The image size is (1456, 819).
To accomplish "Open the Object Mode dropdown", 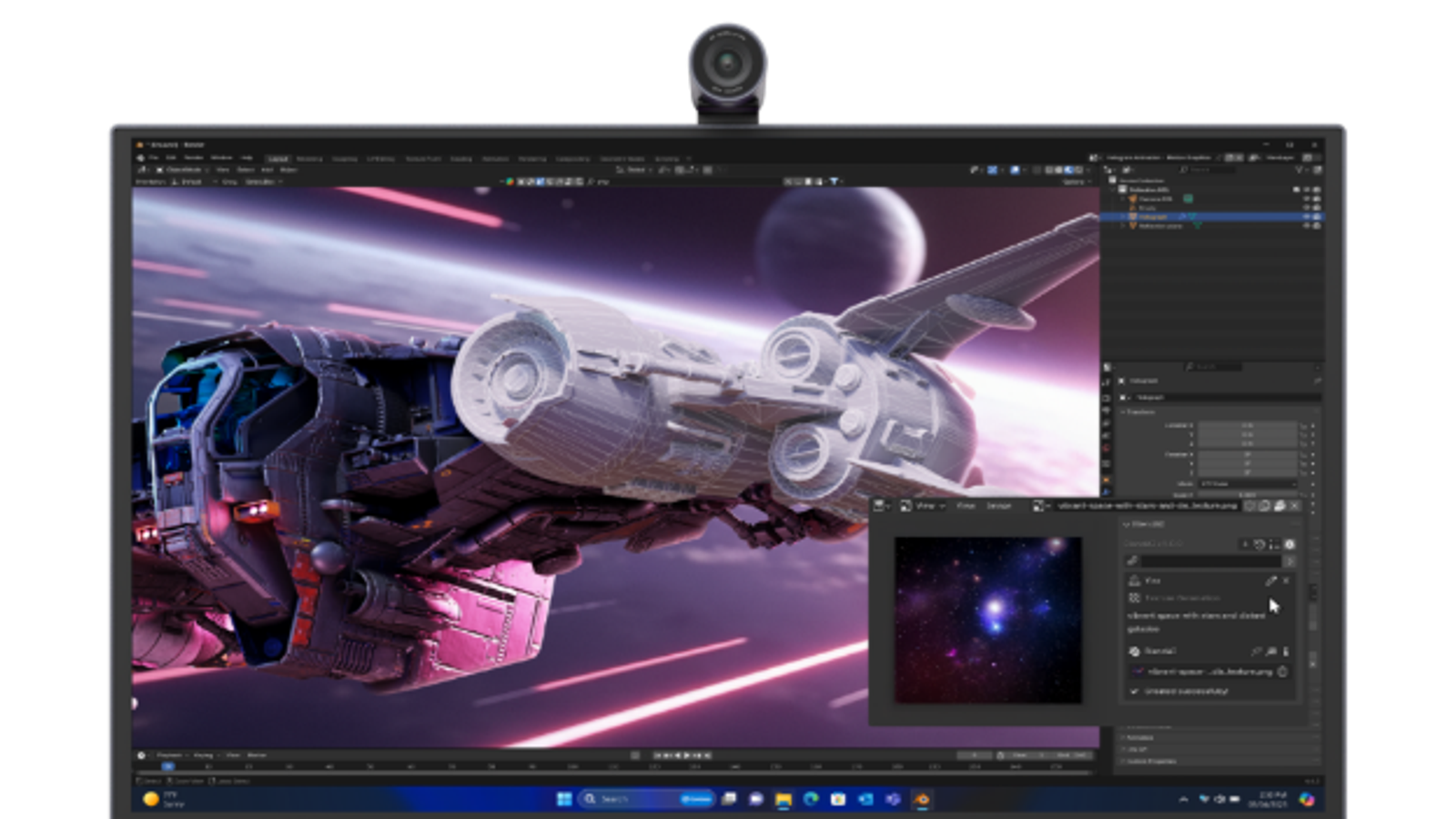I will 183,169.
